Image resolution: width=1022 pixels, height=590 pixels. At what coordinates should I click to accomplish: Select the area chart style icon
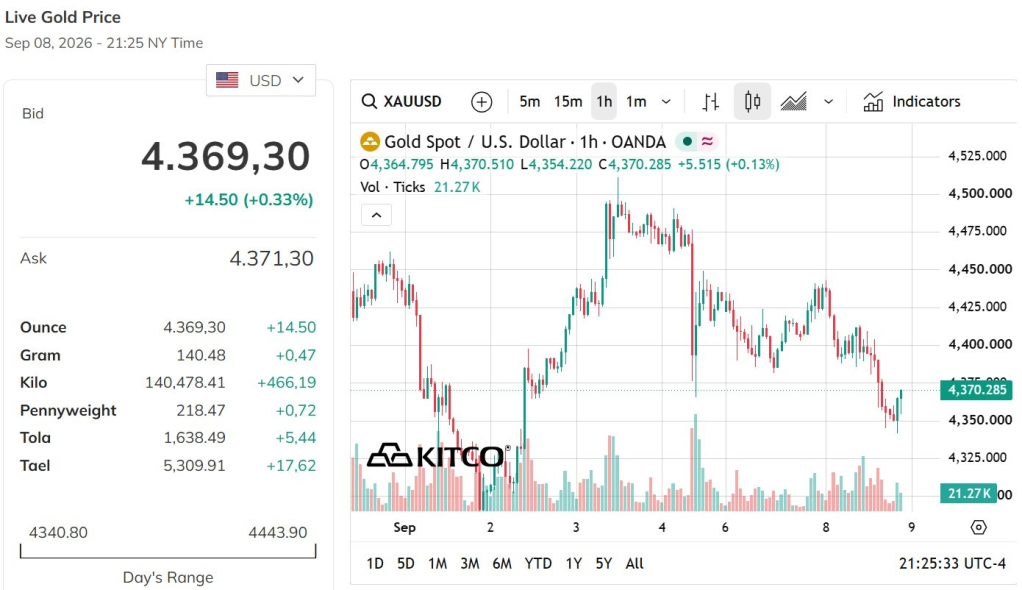[794, 102]
